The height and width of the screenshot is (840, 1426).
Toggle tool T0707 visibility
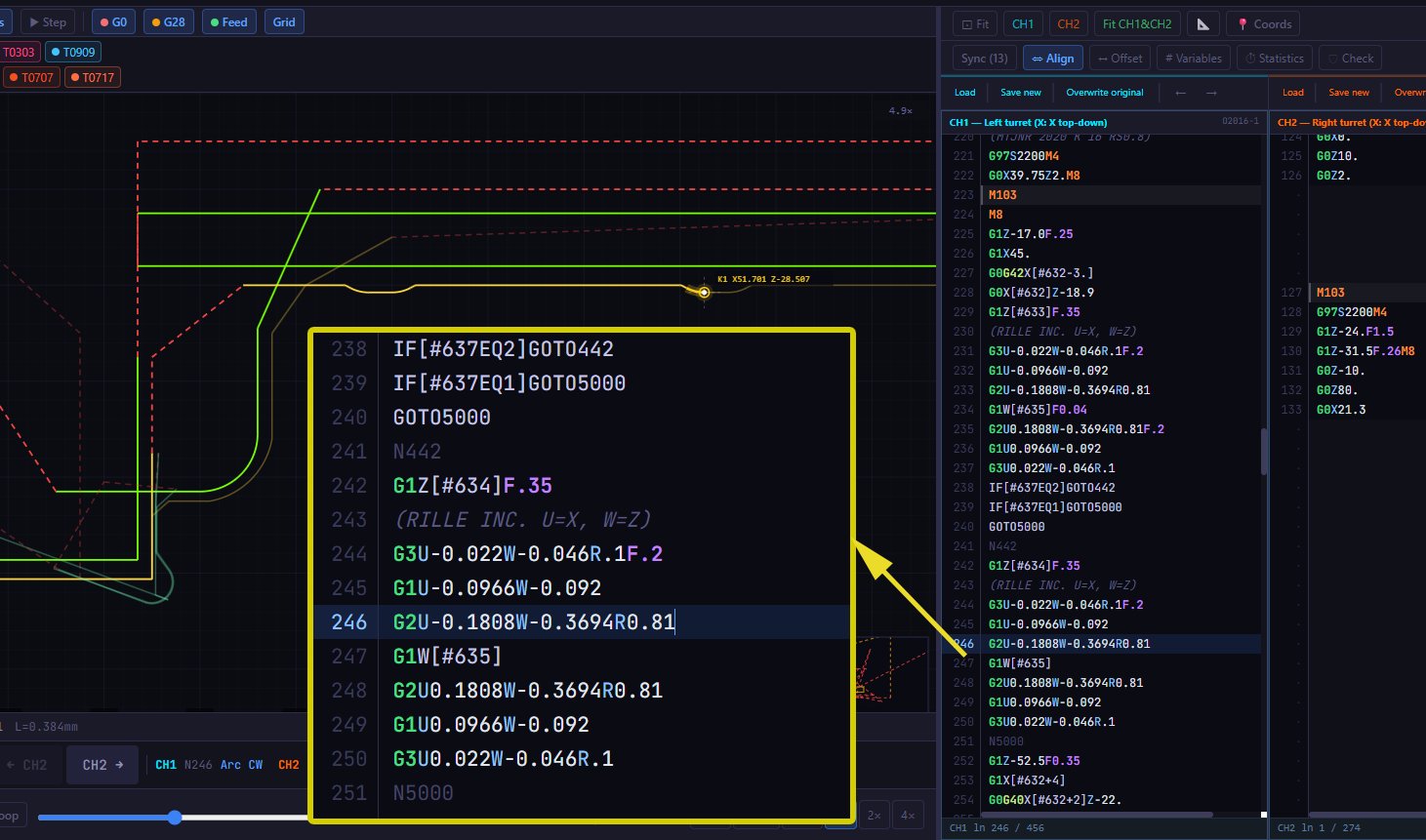pos(31,78)
